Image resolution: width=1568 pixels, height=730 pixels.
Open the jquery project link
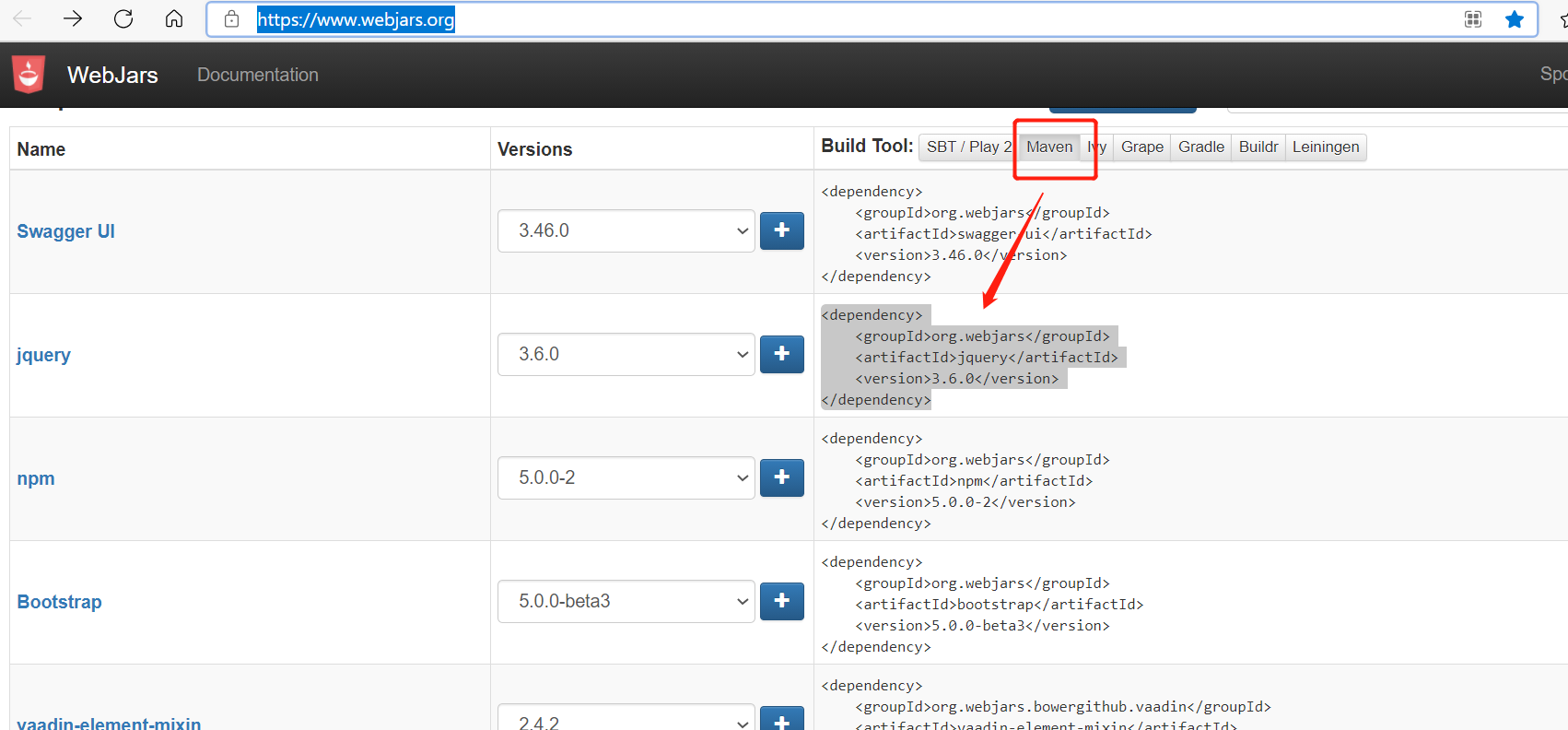43,355
